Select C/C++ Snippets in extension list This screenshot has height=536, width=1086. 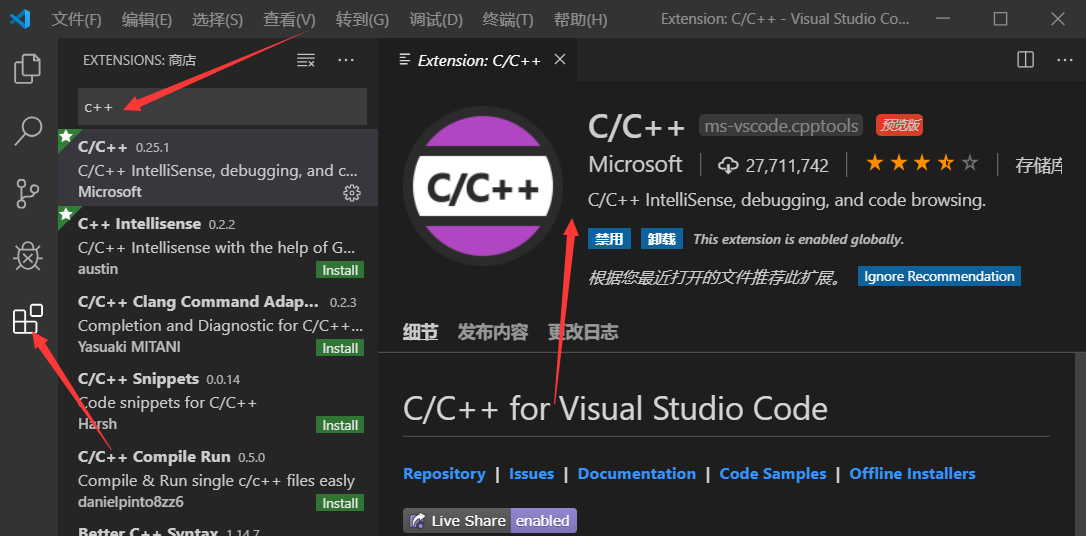218,400
